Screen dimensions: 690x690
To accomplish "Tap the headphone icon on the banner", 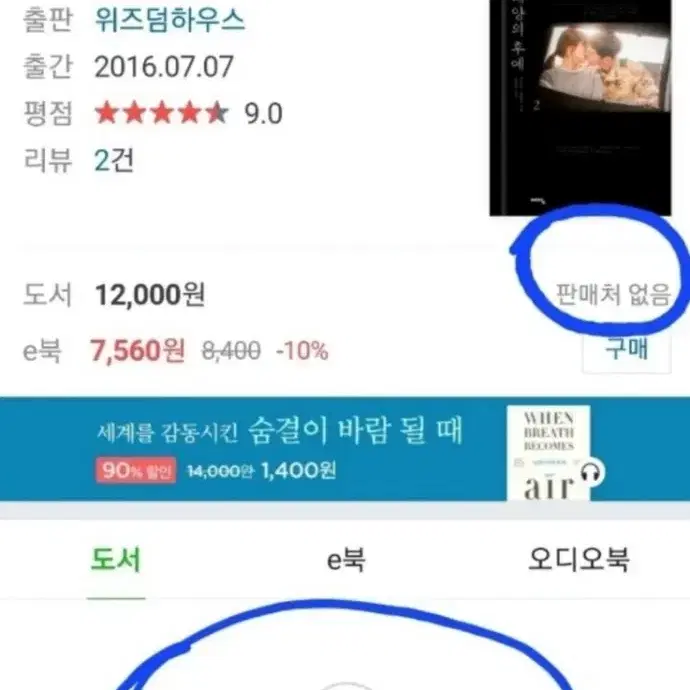I will tap(592, 473).
